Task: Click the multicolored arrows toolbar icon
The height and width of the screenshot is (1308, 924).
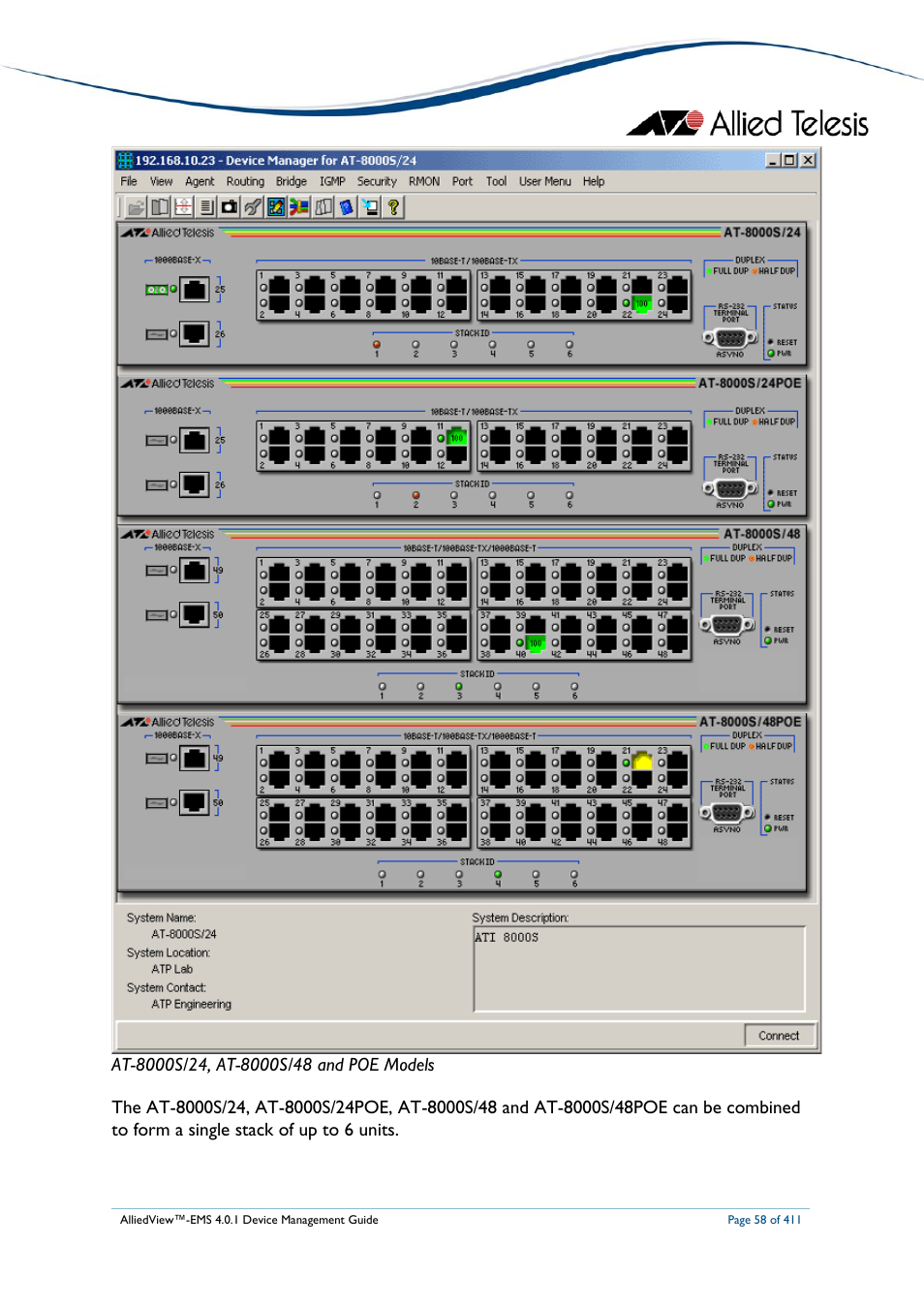Action: pyautogui.click(x=299, y=206)
